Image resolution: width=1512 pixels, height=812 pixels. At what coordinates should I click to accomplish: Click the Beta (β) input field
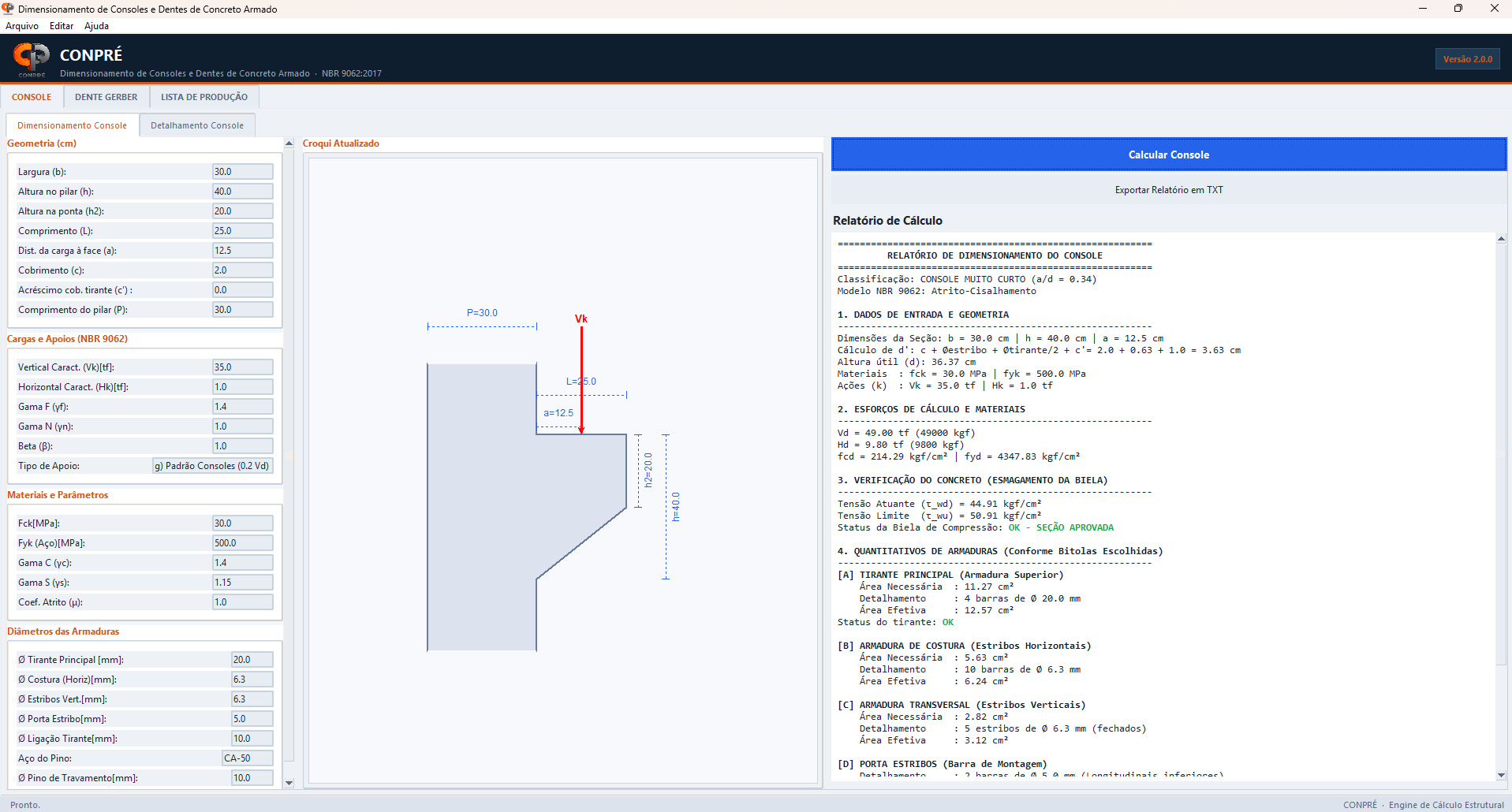pyautogui.click(x=243, y=446)
